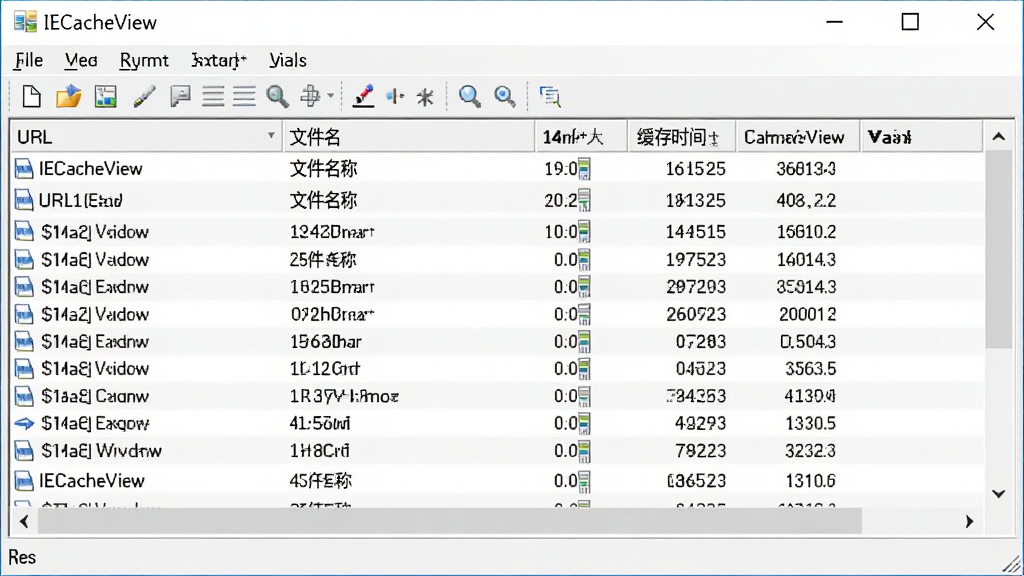Screen dimensions: 1024x576
Task: Select the first row named IECacheView
Action: pos(90,168)
